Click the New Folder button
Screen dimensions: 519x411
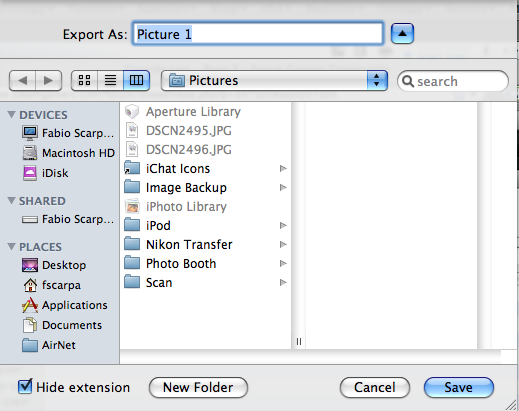pos(198,387)
